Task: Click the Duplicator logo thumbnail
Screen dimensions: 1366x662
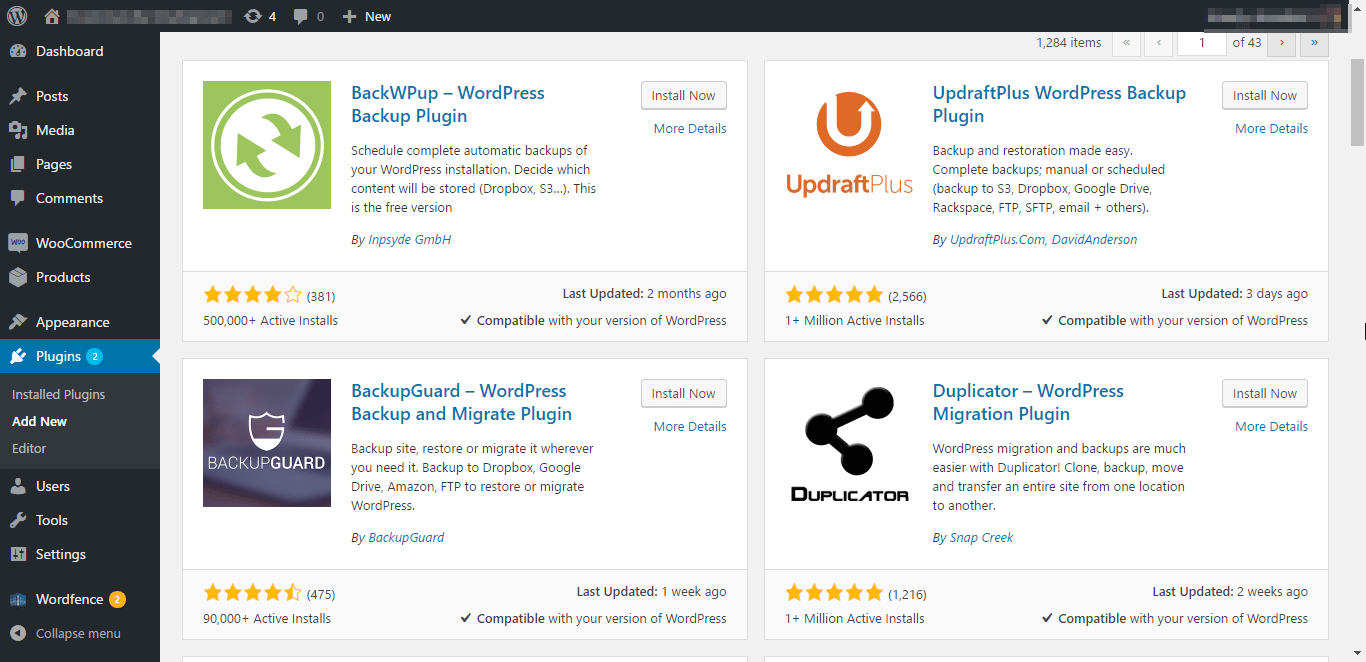Action: coord(849,443)
